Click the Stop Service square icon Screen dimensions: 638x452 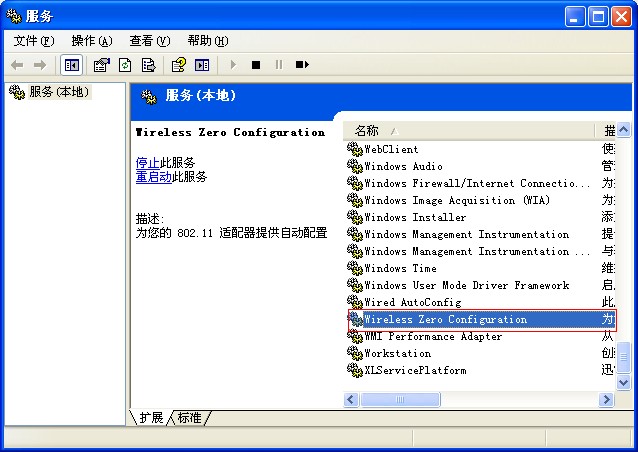coord(256,65)
